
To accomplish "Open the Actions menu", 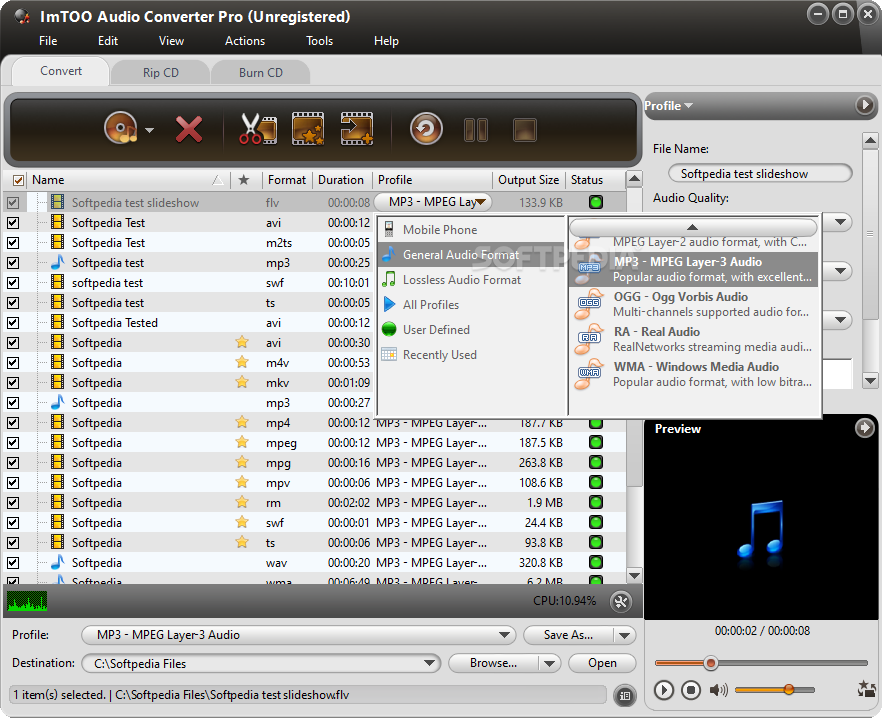I will coord(245,41).
